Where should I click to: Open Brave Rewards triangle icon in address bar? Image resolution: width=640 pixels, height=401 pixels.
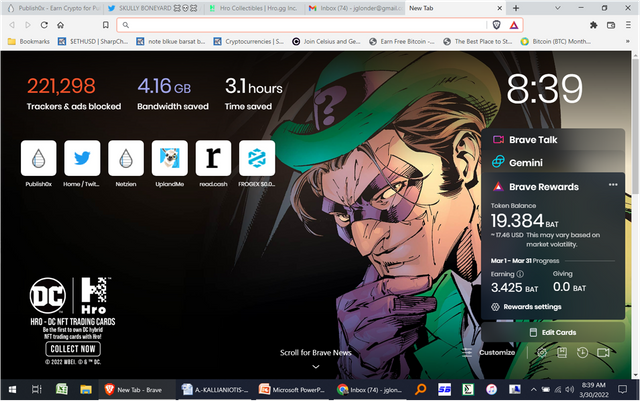coord(514,25)
